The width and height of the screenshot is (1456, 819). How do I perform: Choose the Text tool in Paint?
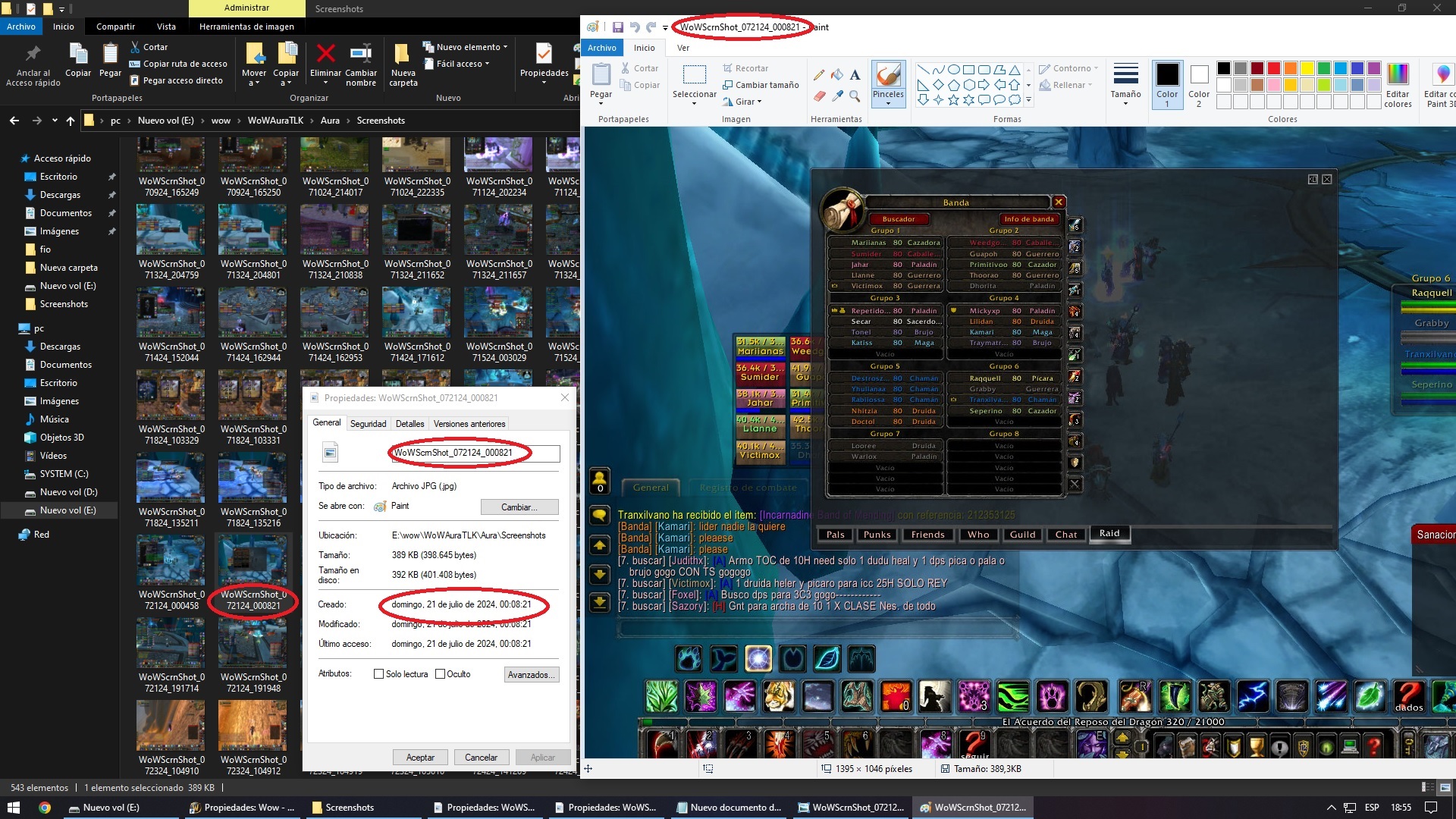coord(855,74)
